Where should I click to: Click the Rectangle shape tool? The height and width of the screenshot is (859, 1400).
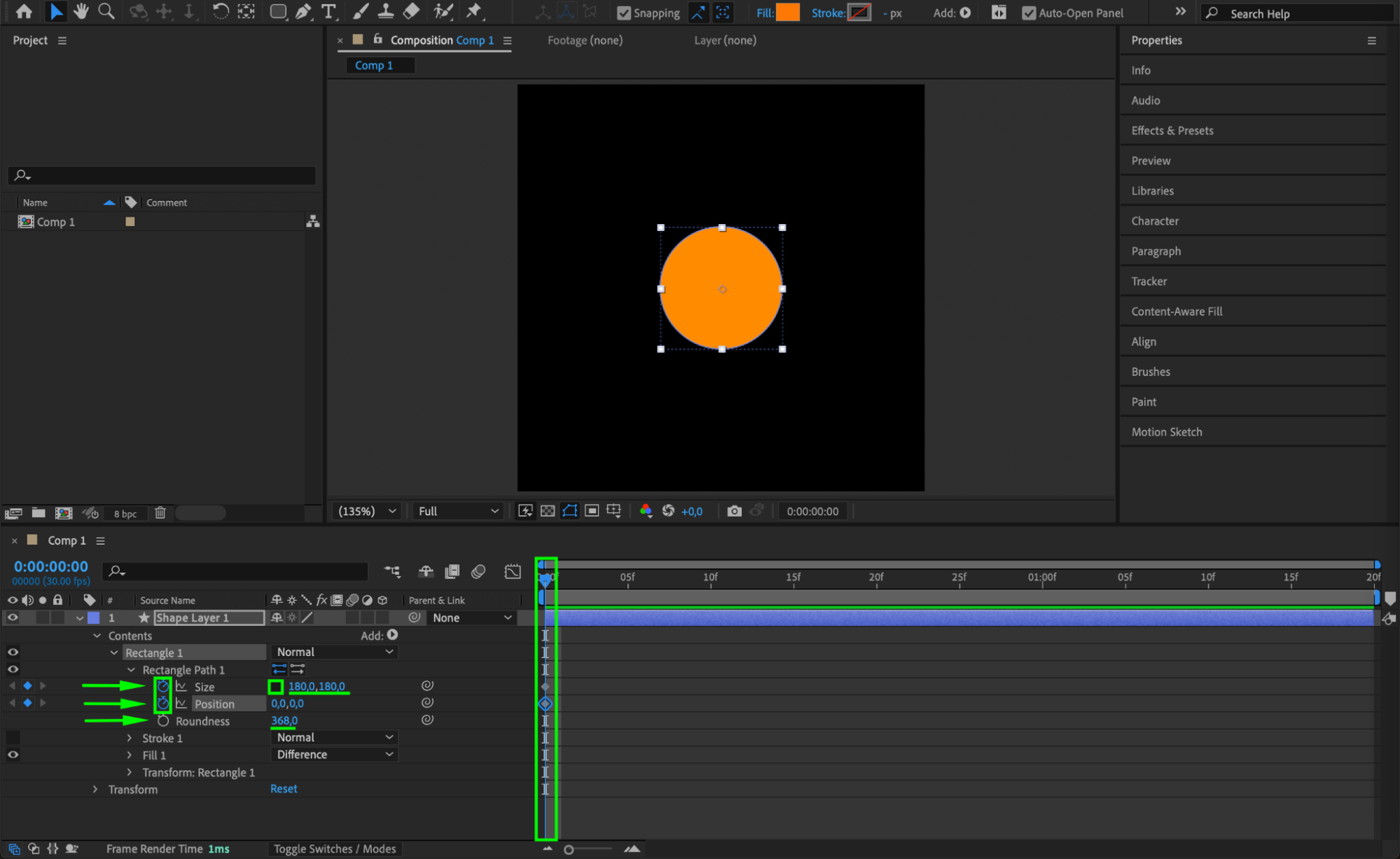(278, 12)
